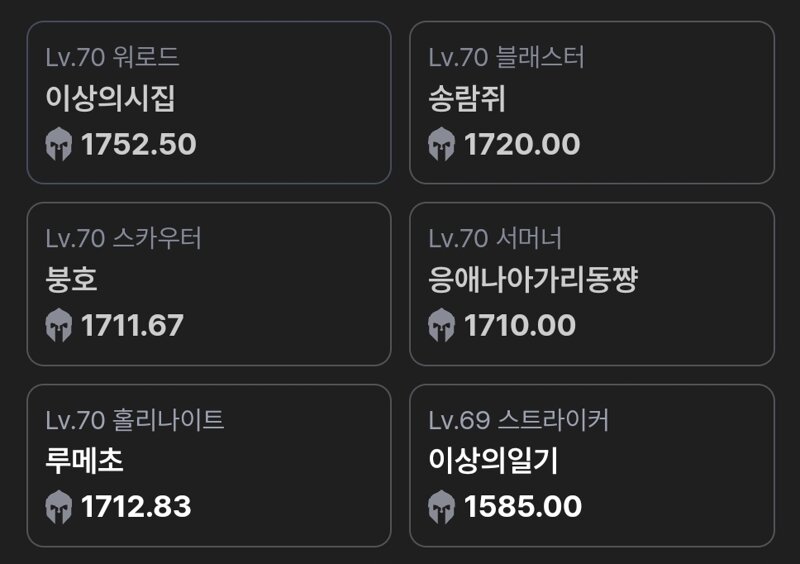Click helmet icon beside score 1752.50
The width and height of the screenshot is (800, 564).
pos(59,144)
